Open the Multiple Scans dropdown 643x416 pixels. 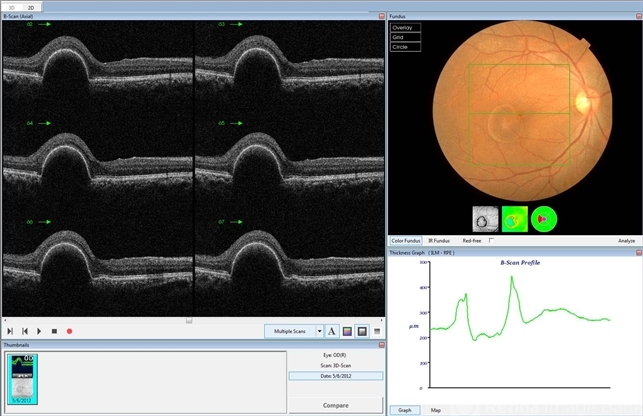(319, 331)
